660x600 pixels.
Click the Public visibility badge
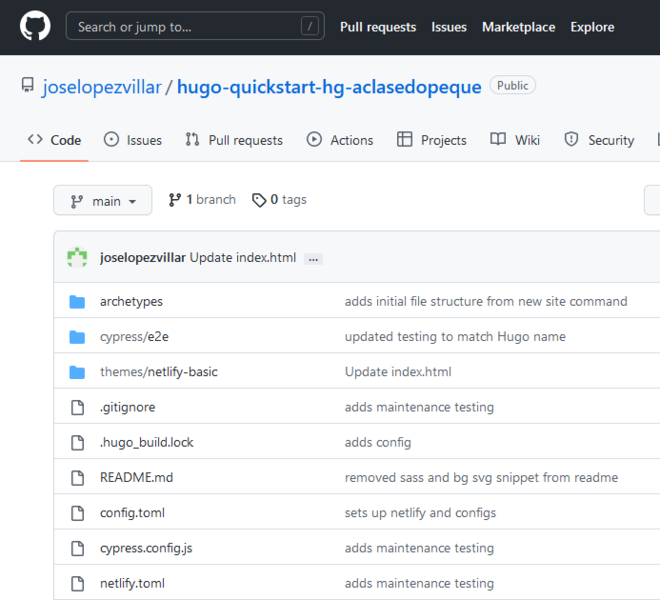[x=513, y=85]
